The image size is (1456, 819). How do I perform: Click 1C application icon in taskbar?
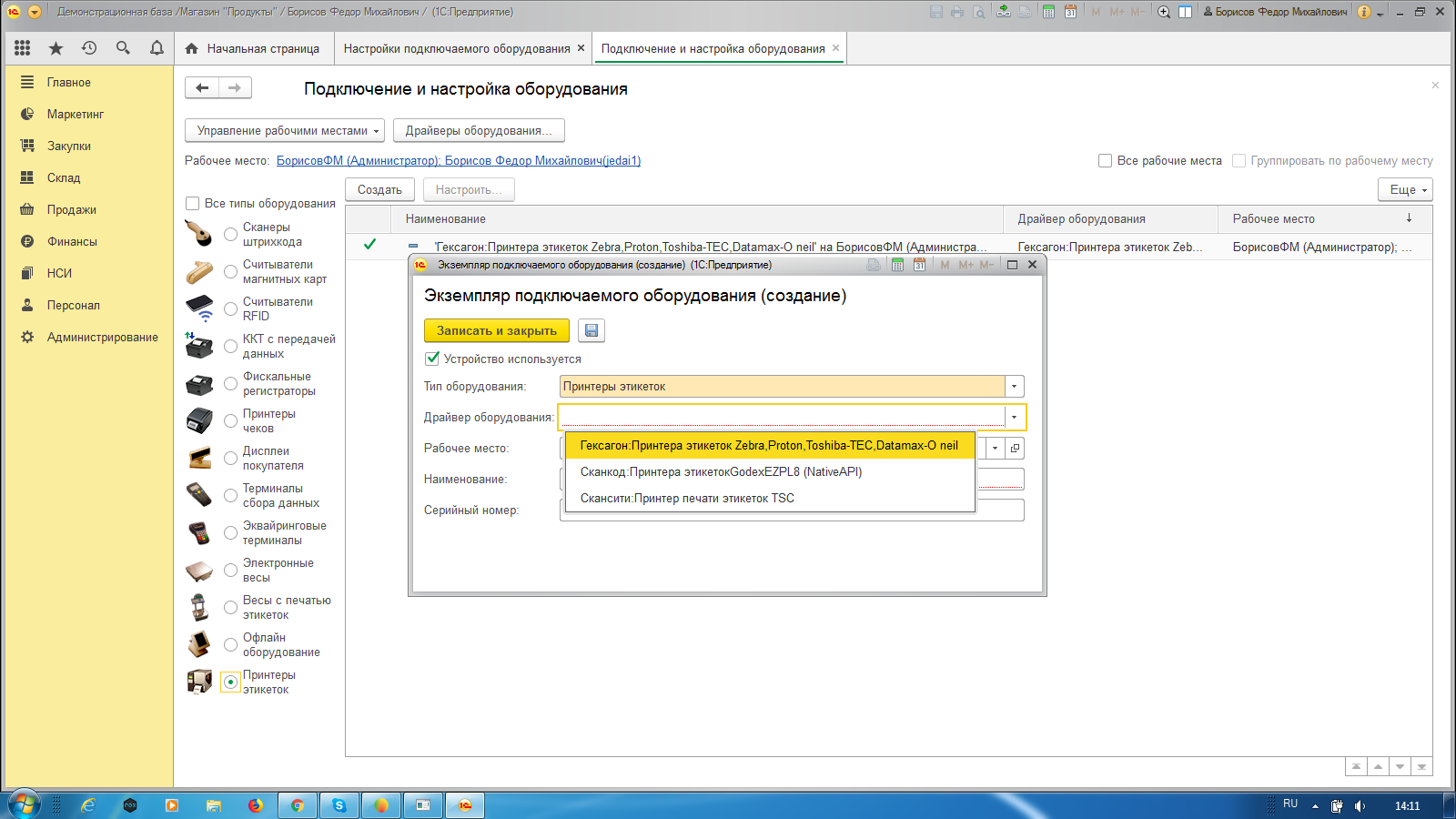(x=465, y=805)
